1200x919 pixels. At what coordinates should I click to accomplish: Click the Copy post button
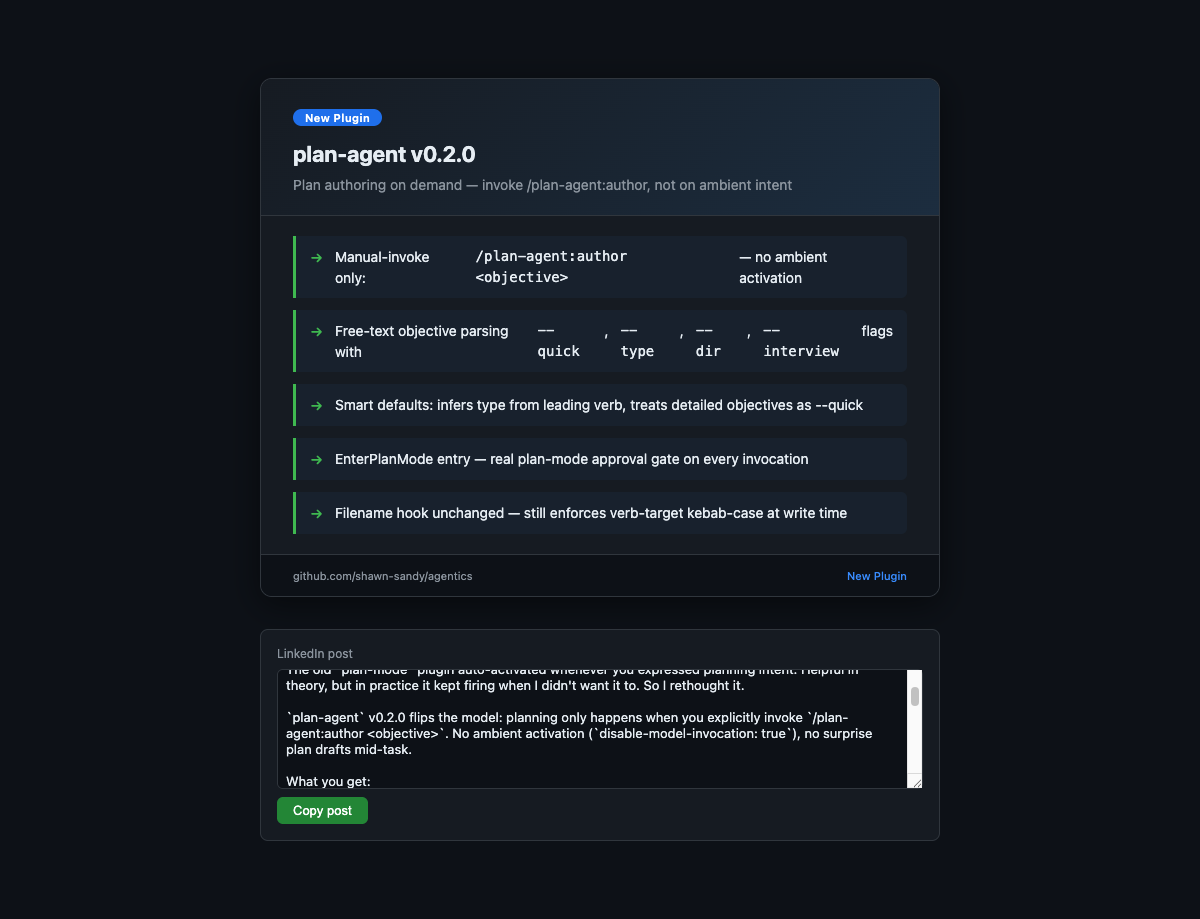[x=322, y=810]
